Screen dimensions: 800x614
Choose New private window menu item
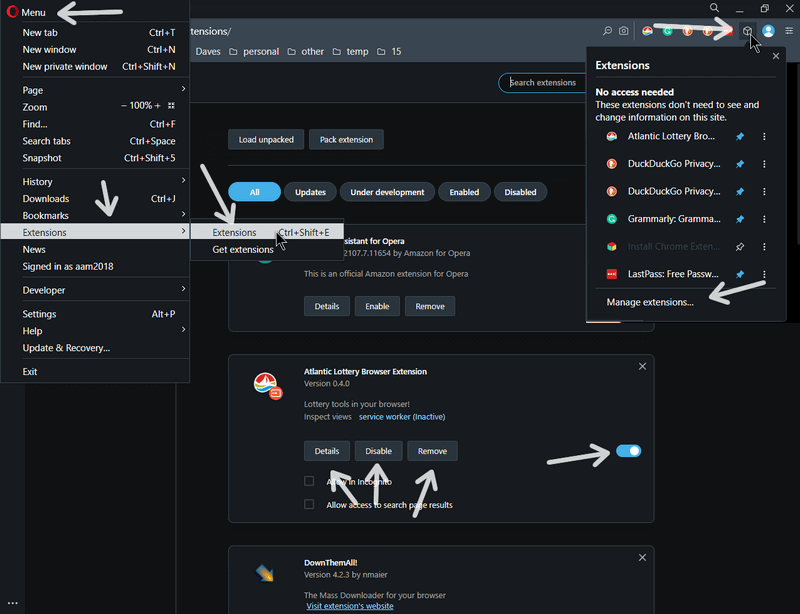click(95, 66)
